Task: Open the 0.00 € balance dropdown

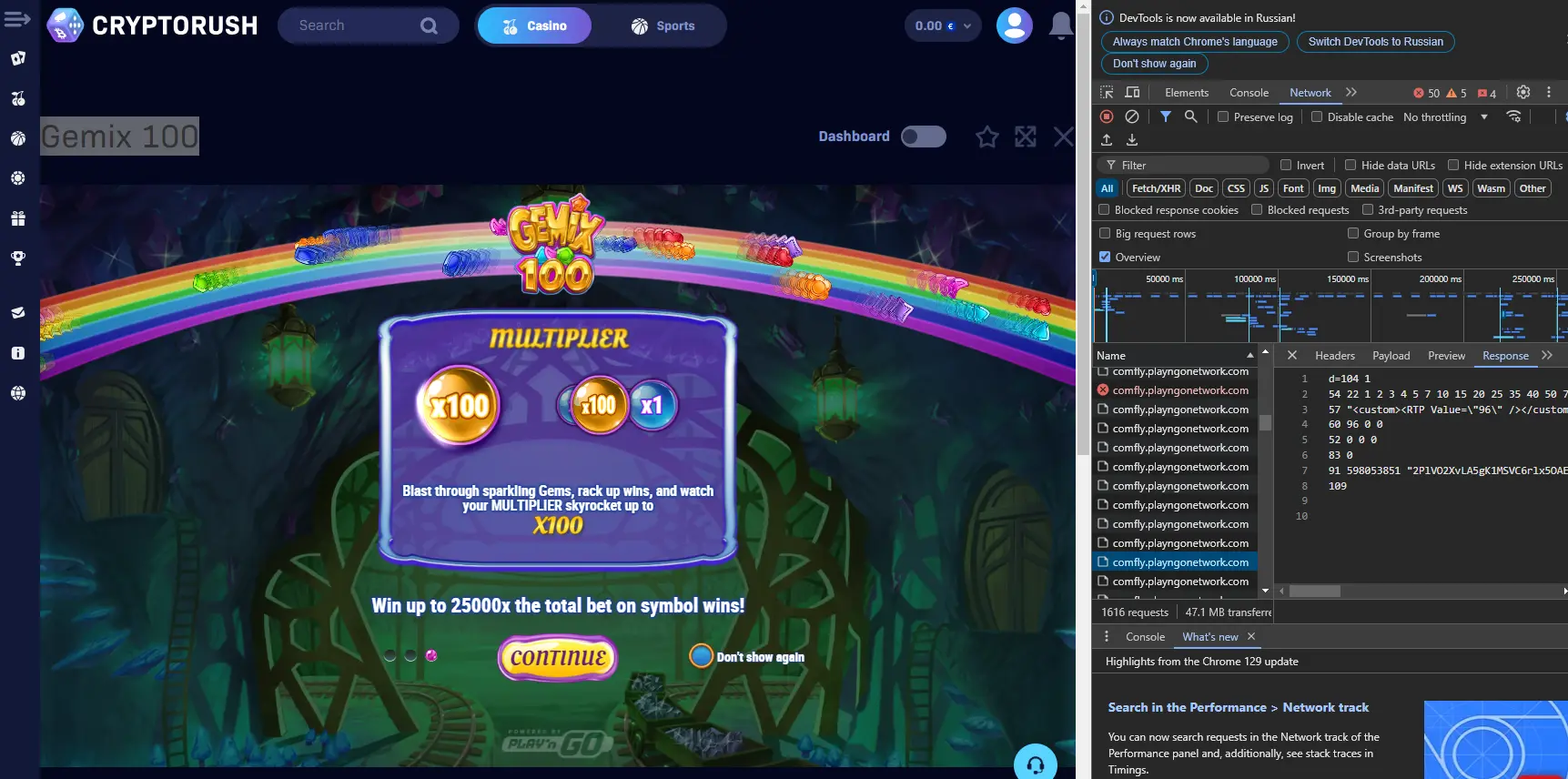Action: (943, 25)
